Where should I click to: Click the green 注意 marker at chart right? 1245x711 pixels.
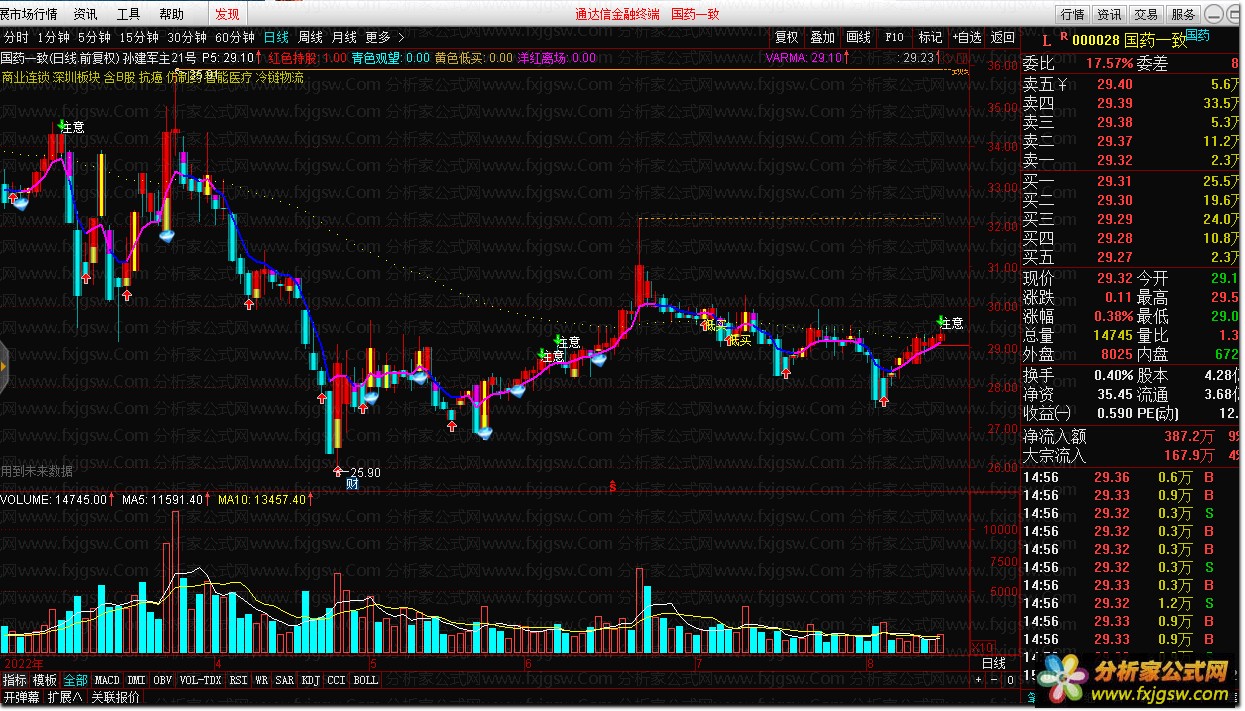[951, 323]
